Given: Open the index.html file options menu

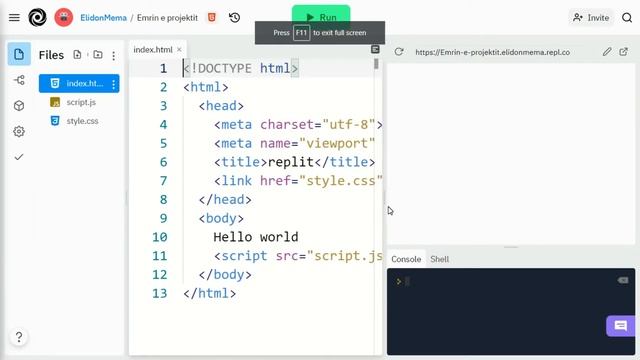Looking at the screenshot, I should coord(113,84).
